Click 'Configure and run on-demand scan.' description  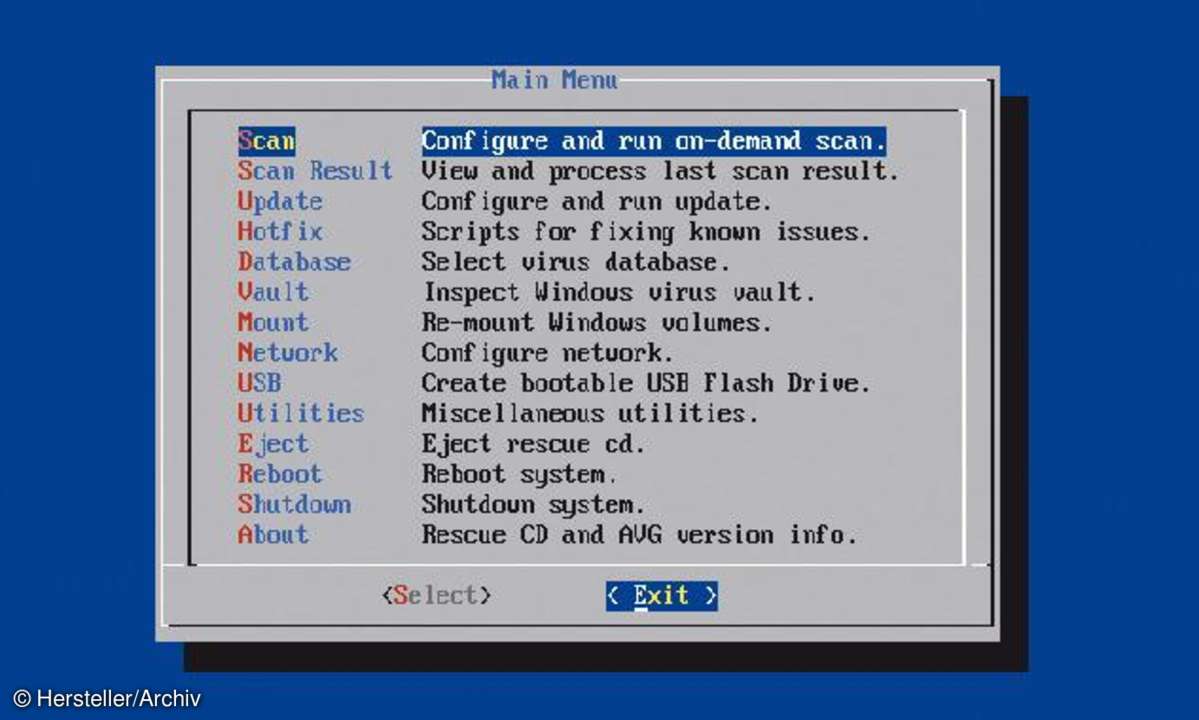(654, 141)
